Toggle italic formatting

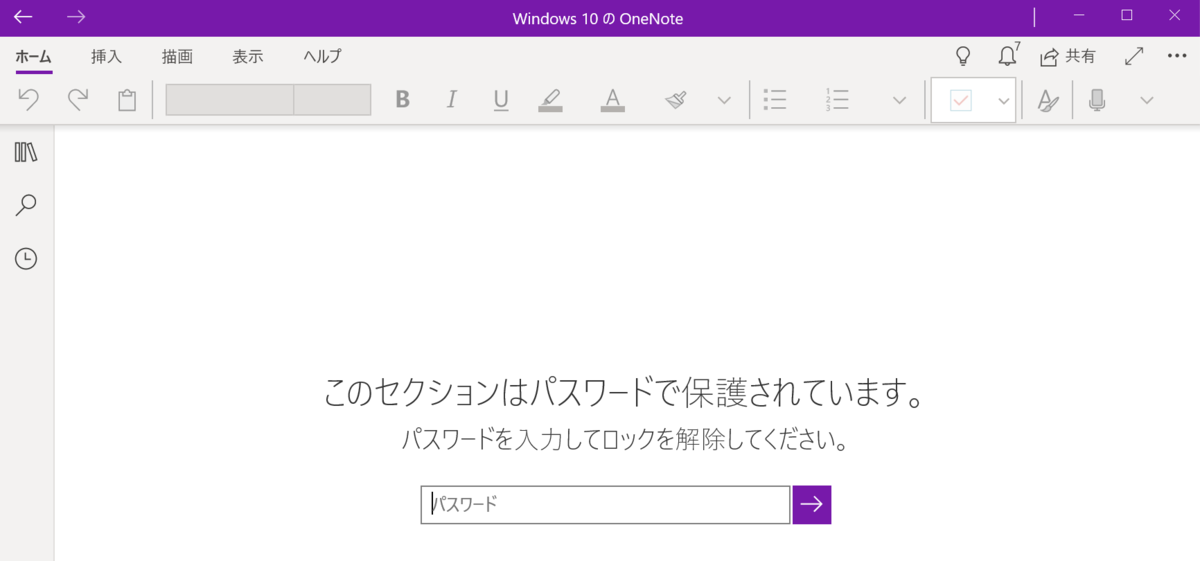451,100
